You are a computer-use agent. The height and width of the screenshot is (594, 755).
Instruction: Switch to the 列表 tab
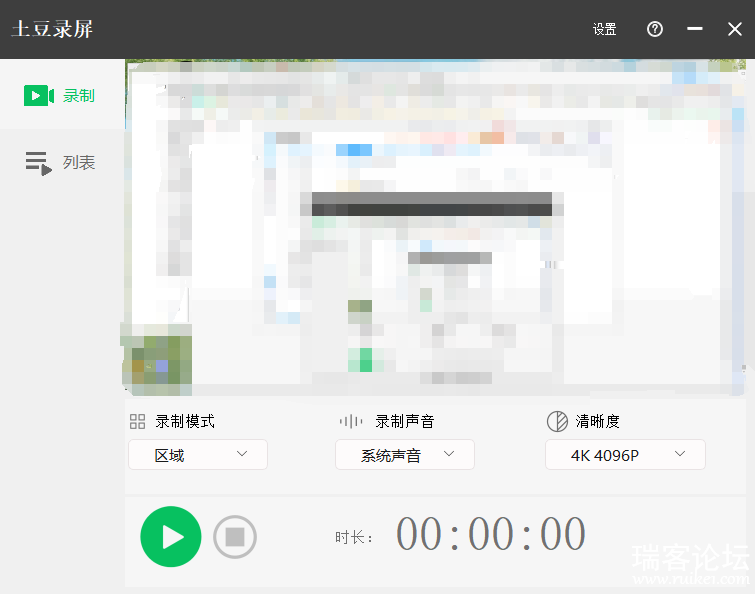[x=62, y=163]
